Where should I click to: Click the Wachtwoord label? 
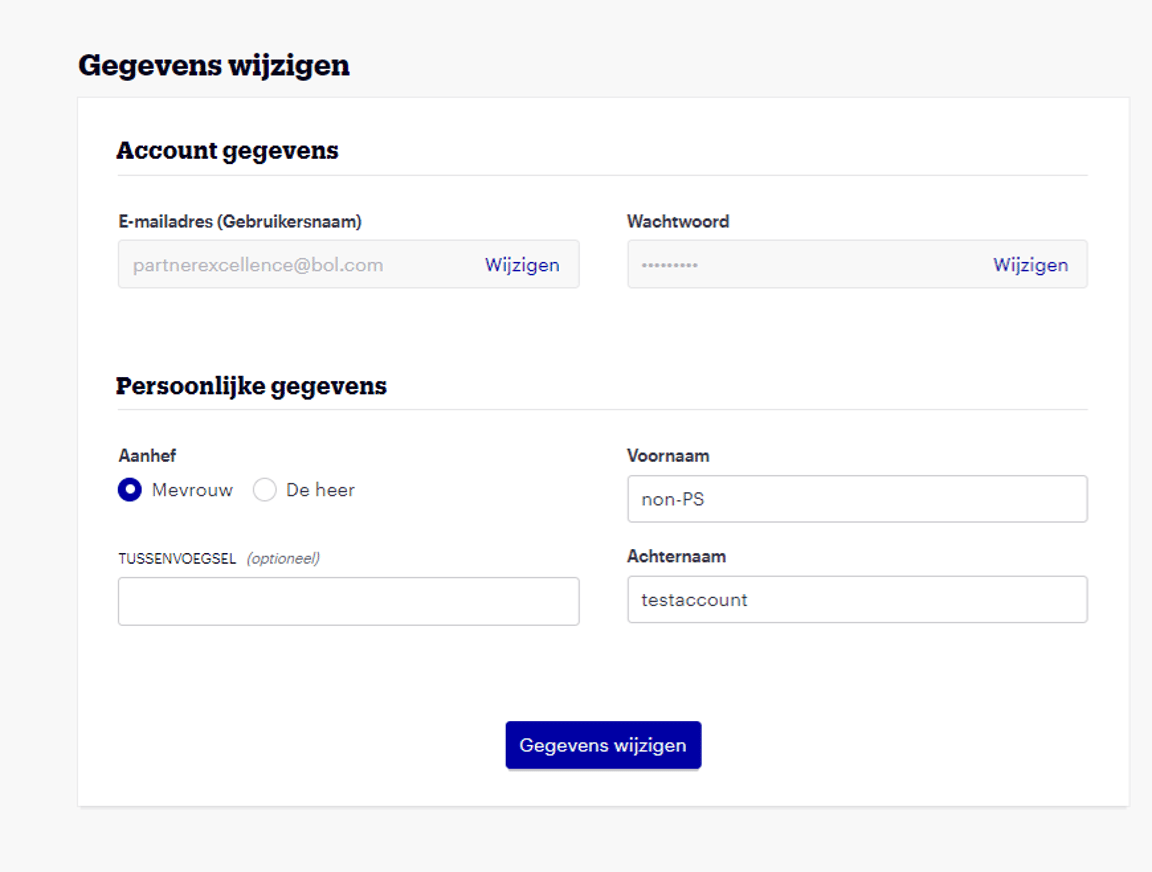[677, 222]
